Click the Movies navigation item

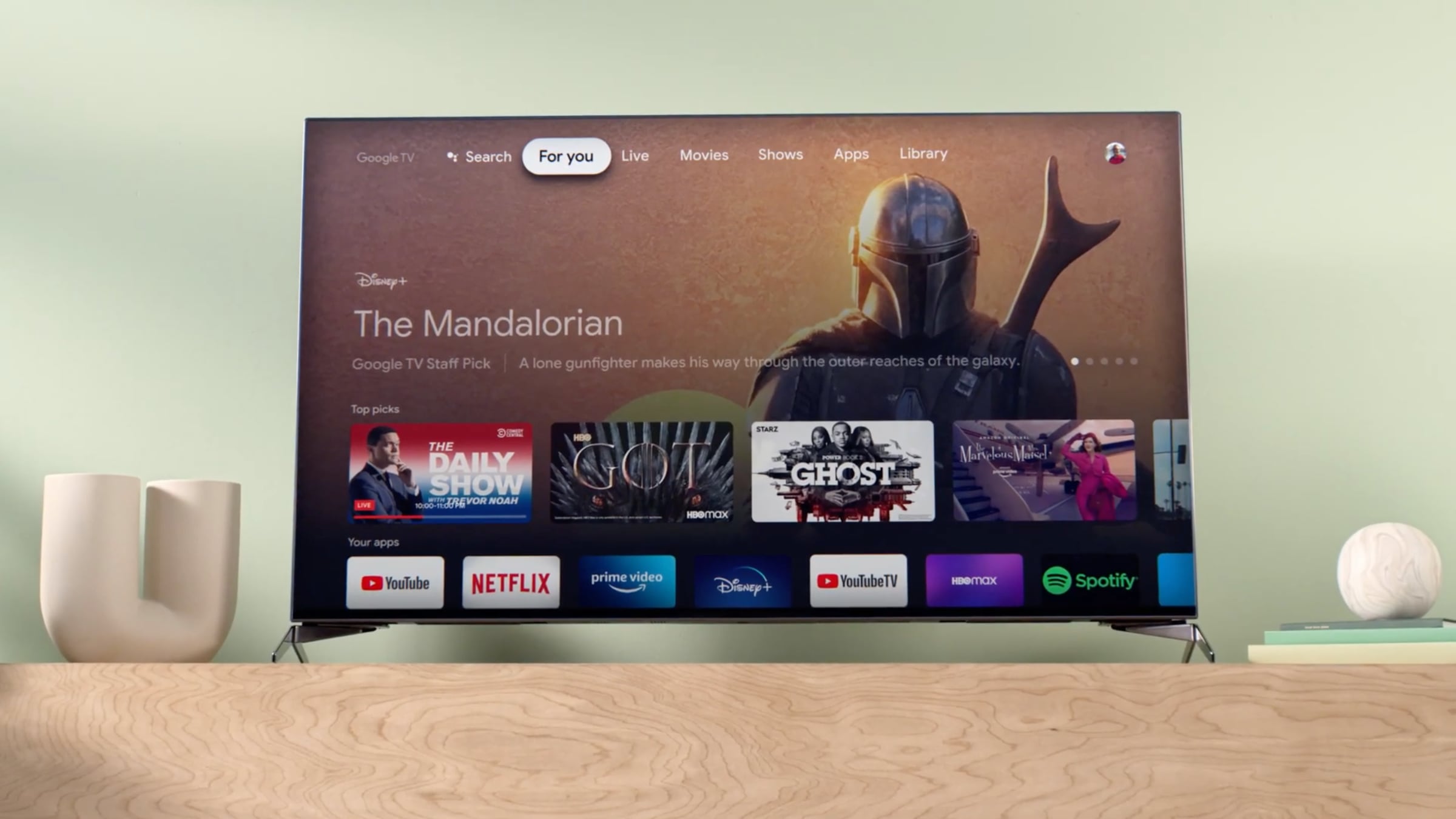[x=703, y=154]
